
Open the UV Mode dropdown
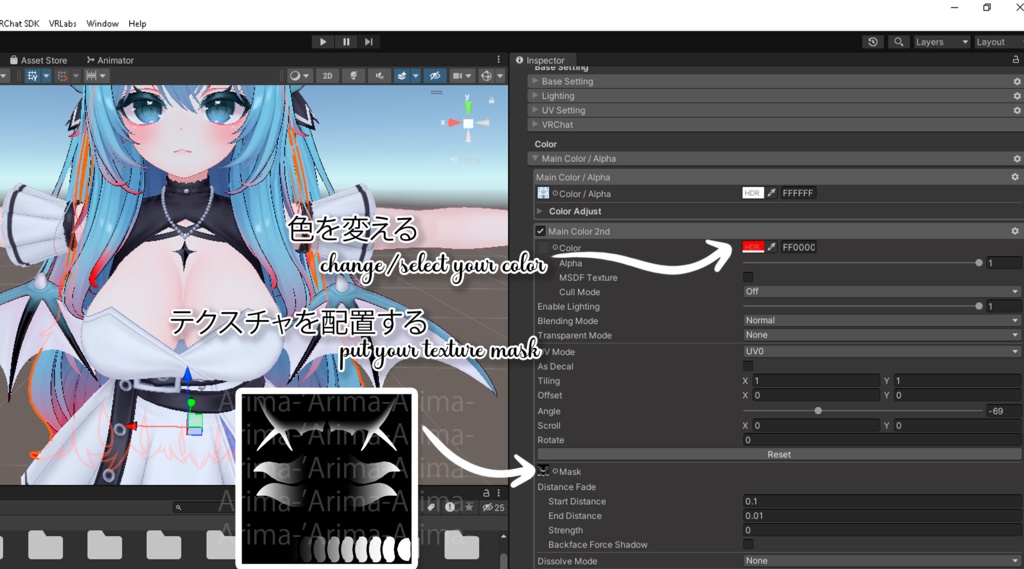coord(882,351)
